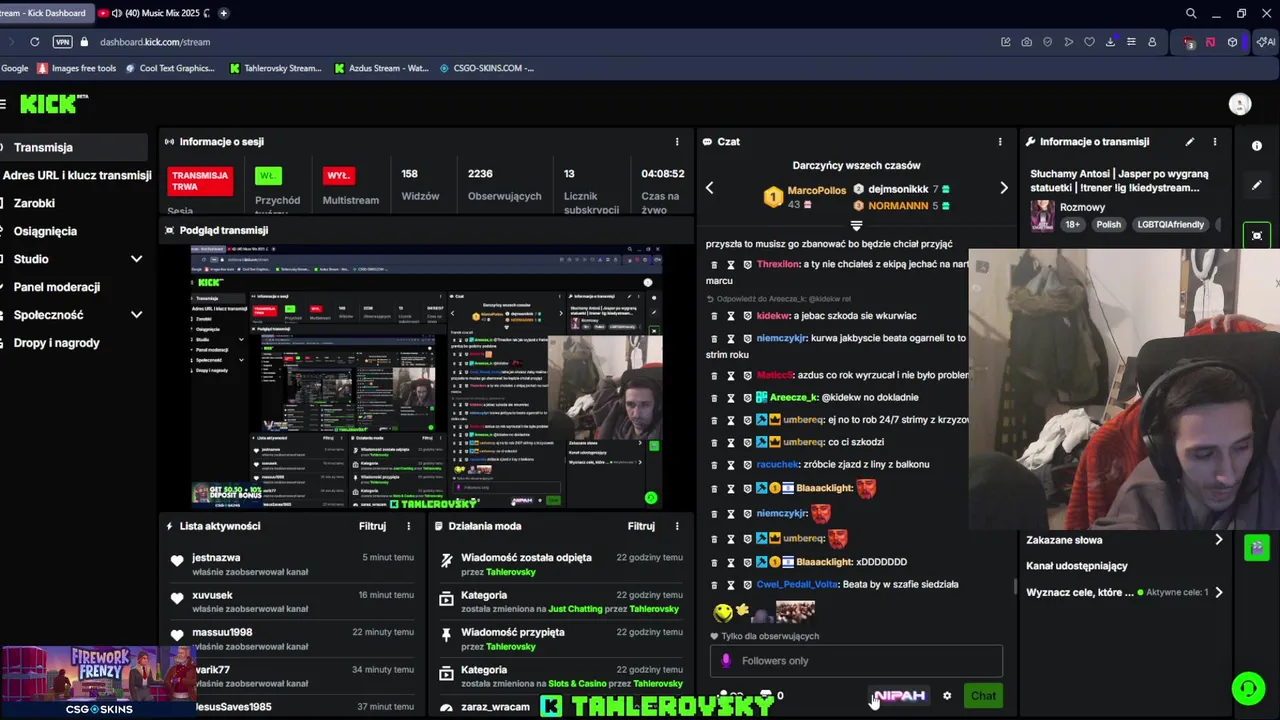Open Cool Text Graphics bookmark
Image resolution: width=1280 pixels, height=720 pixels.
(x=169, y=68)
